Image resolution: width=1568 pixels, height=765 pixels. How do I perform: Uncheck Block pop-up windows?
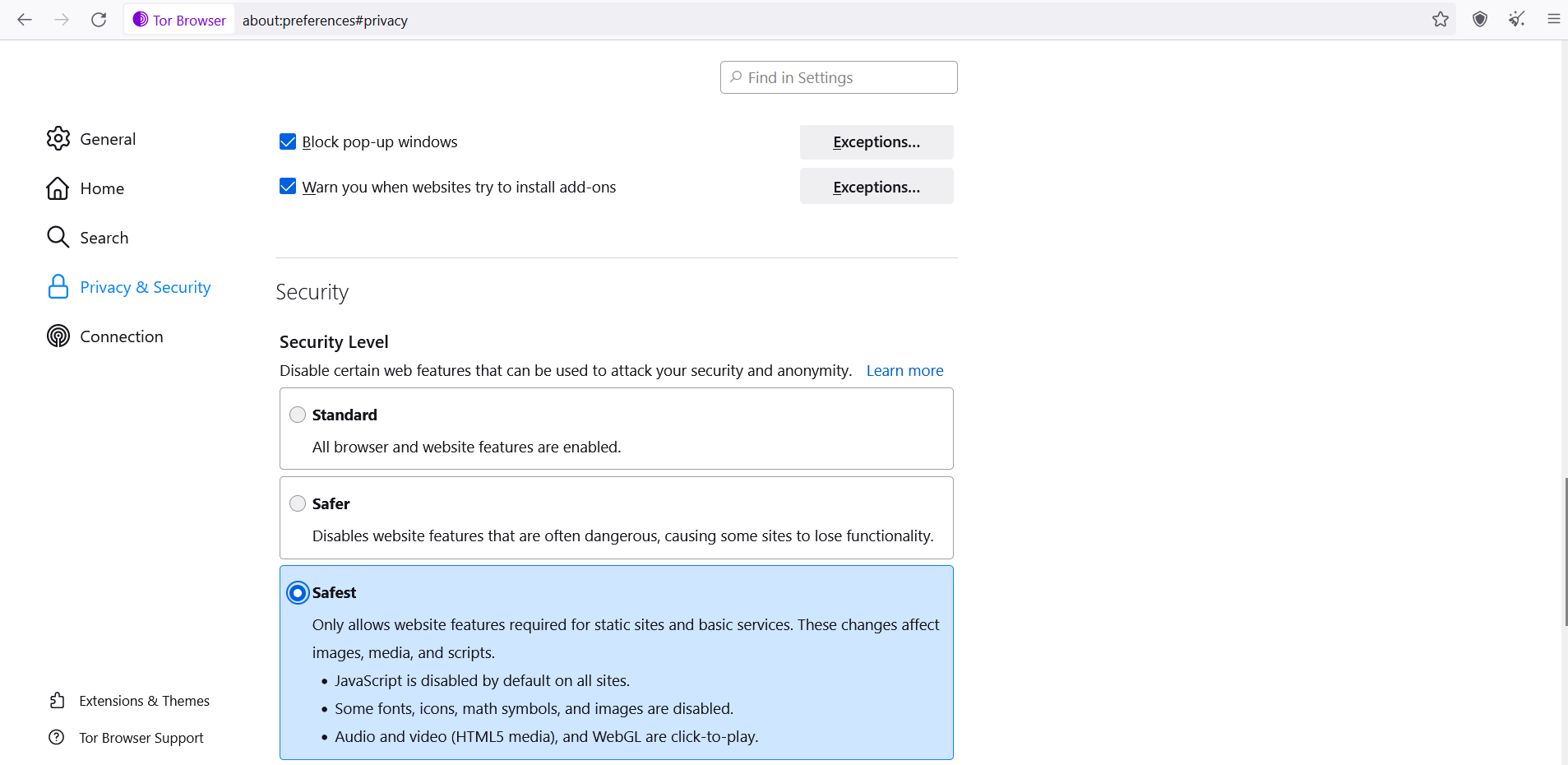(287, 141)
